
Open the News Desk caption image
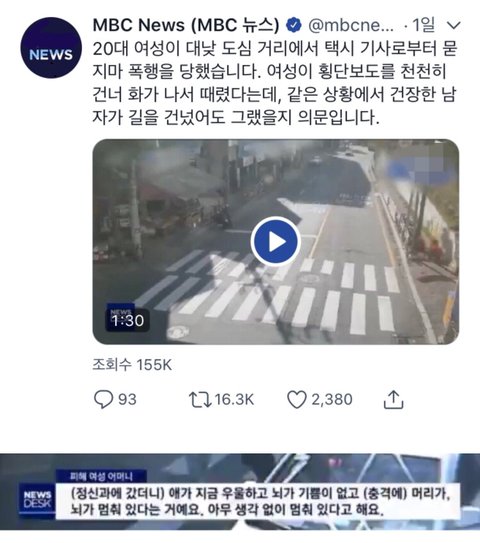click(240, 491)
